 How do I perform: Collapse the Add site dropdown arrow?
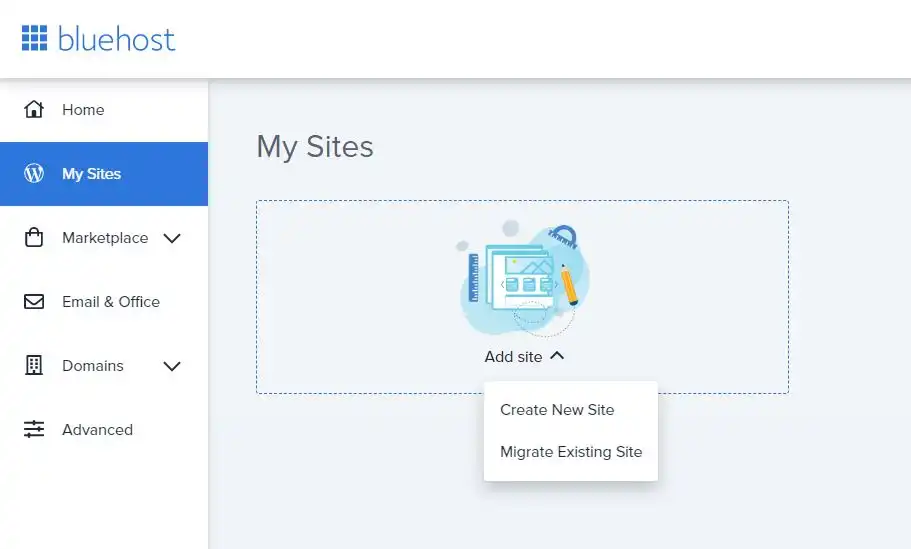[557, 356]
